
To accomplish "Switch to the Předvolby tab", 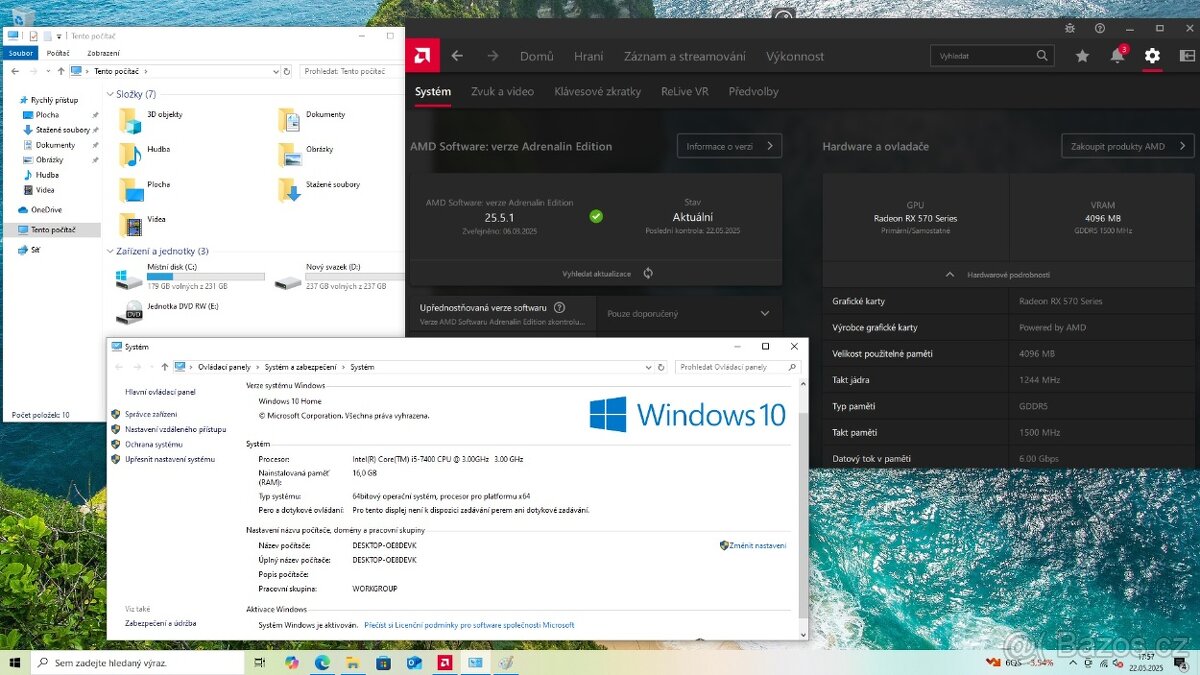I will 753,91.
